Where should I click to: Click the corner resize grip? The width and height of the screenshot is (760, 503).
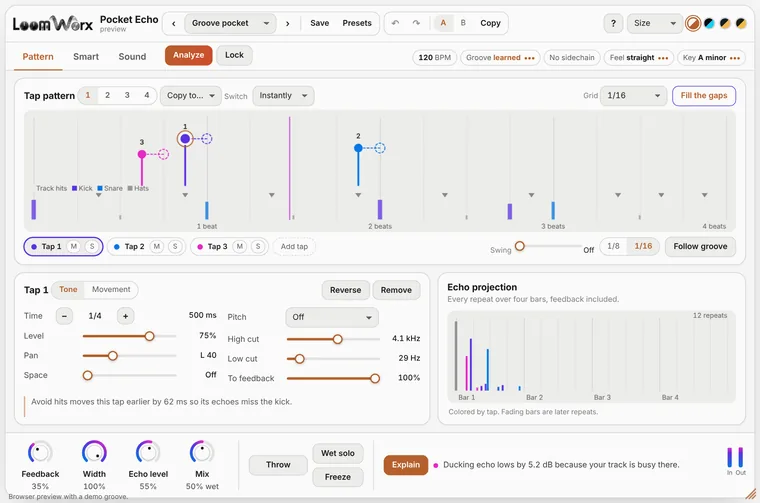(750, 494)
